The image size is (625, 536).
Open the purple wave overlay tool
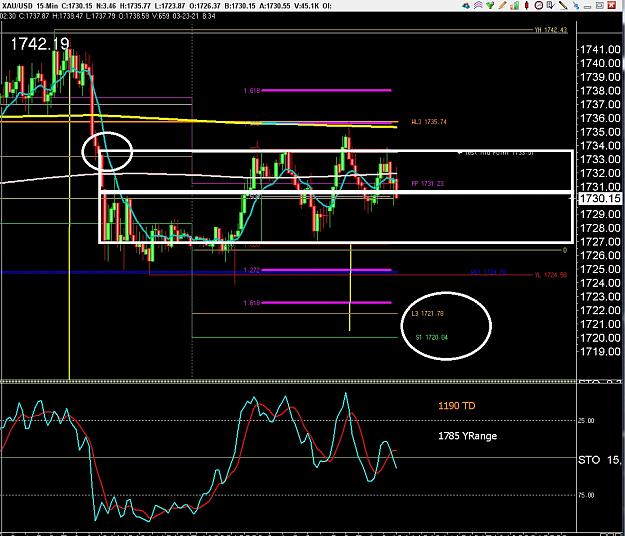click(x=478, y=5)
